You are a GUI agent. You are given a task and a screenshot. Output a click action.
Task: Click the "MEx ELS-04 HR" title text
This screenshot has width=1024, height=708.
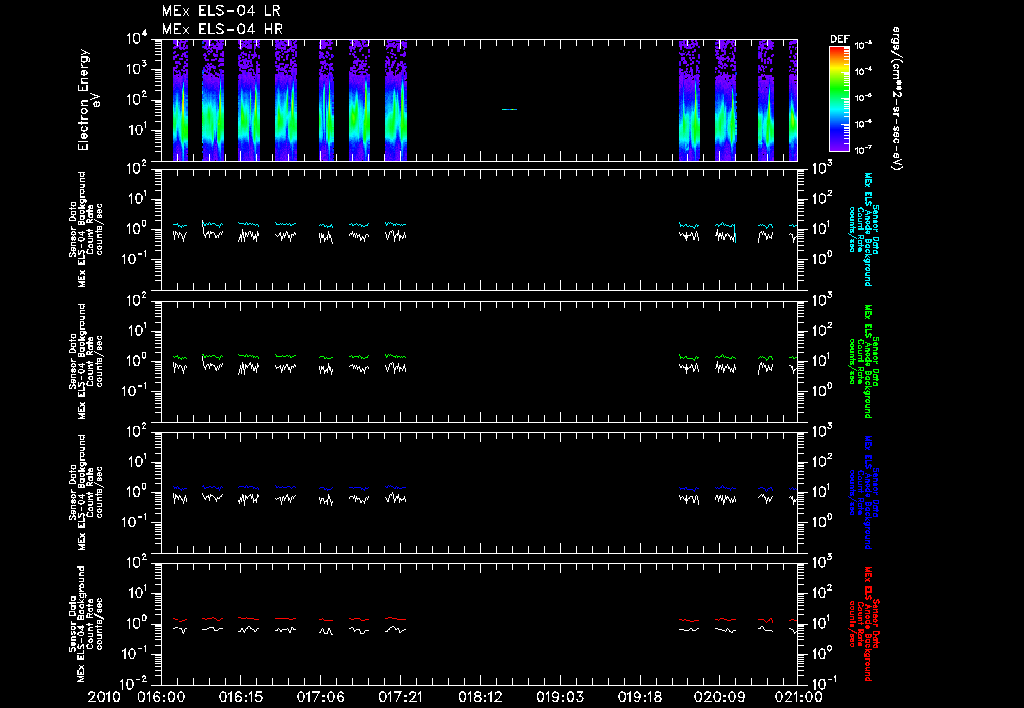point(222,29)
